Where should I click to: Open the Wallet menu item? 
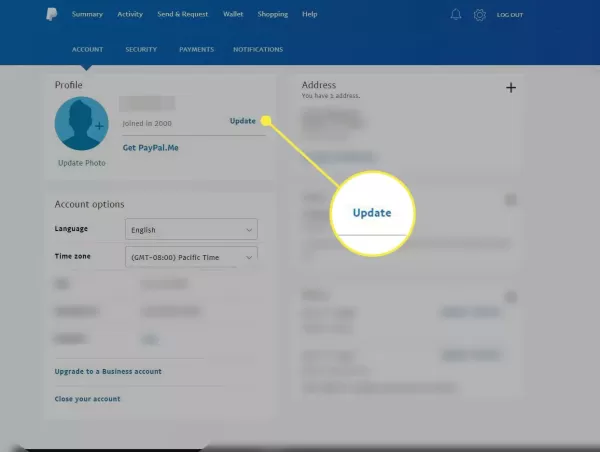[233, 14]
